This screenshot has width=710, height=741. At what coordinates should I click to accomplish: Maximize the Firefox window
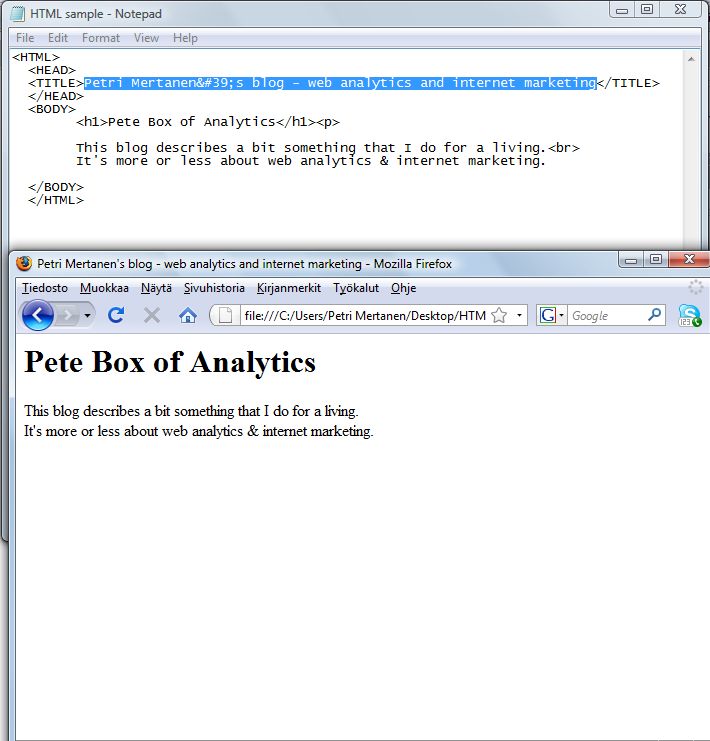[656, 259]
